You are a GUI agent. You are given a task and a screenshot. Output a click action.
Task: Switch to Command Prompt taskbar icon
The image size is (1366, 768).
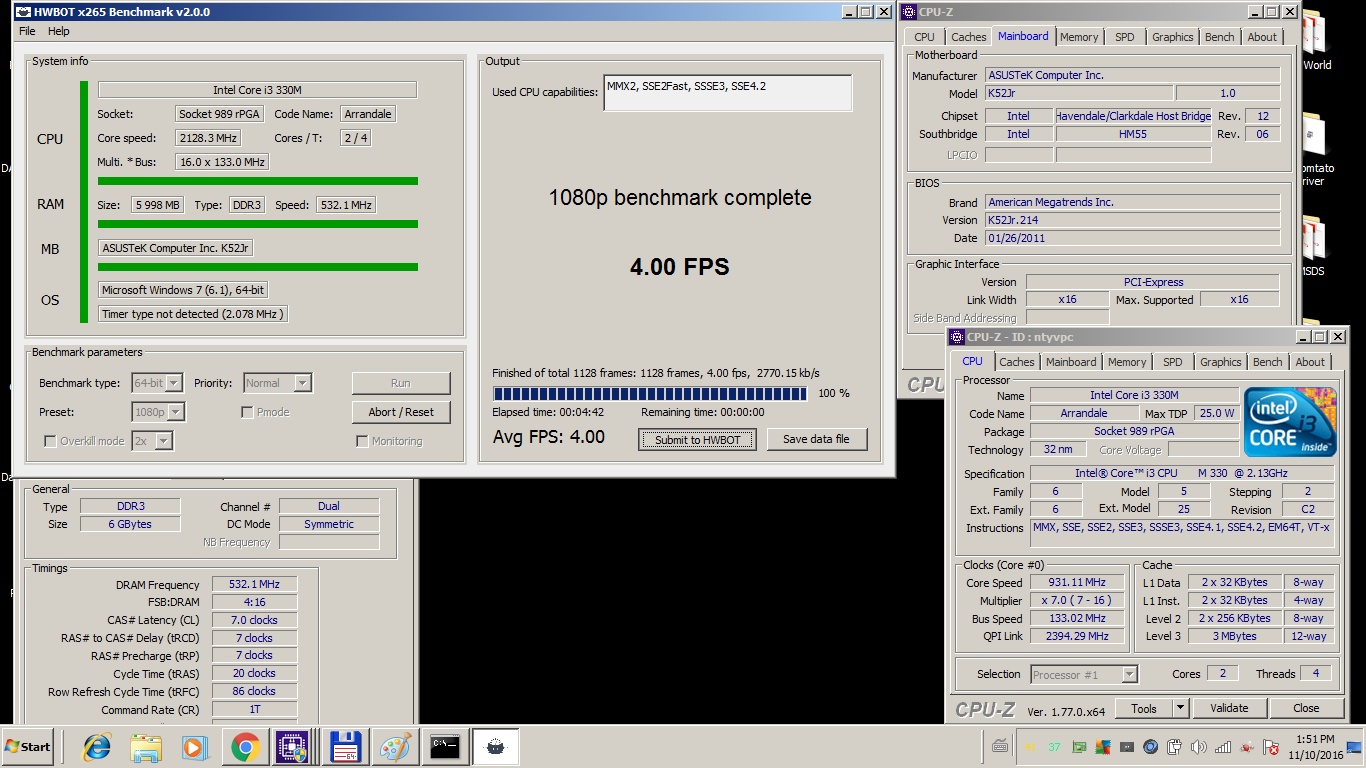coord(445,747)
